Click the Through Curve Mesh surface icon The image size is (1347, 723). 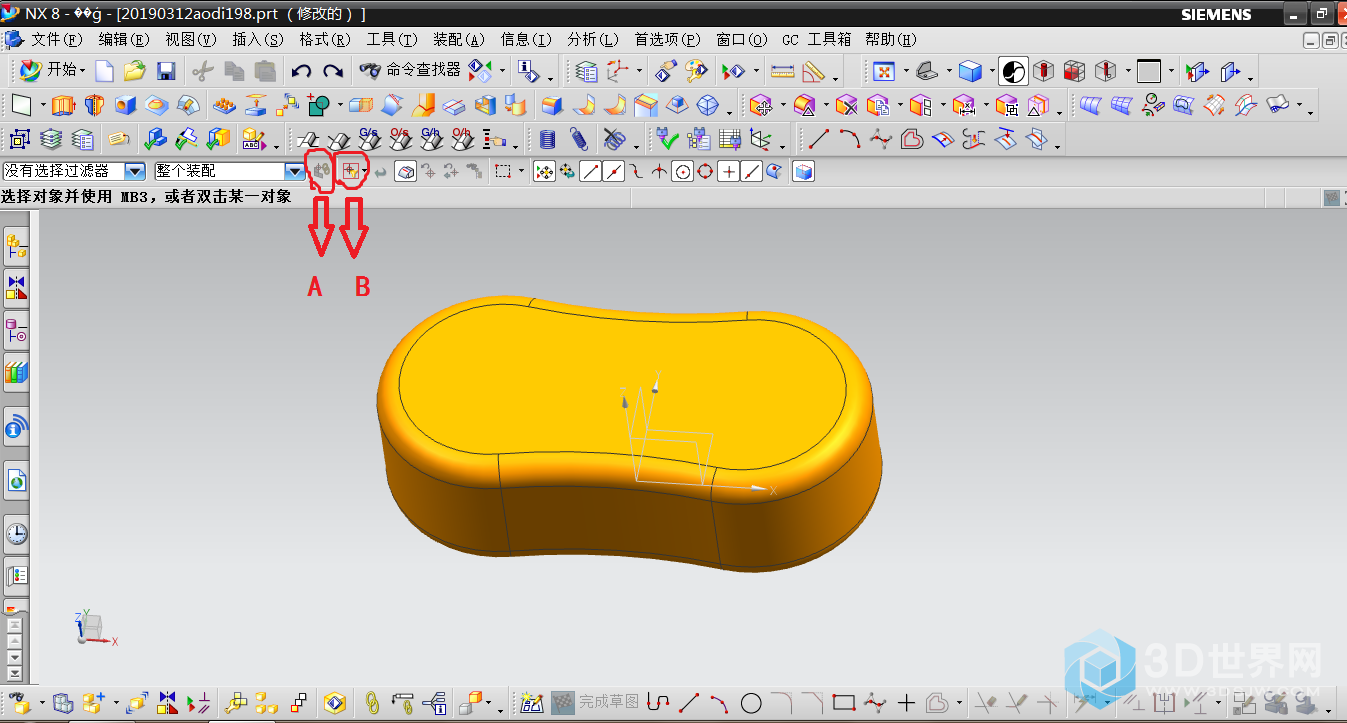pyautogui.click(x=1122, y=105)
